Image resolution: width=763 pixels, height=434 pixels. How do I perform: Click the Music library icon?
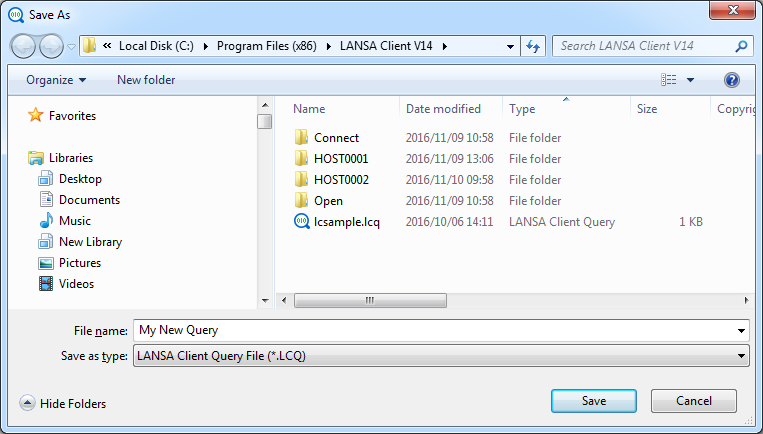pyautogui.click(x=45, y=221)
